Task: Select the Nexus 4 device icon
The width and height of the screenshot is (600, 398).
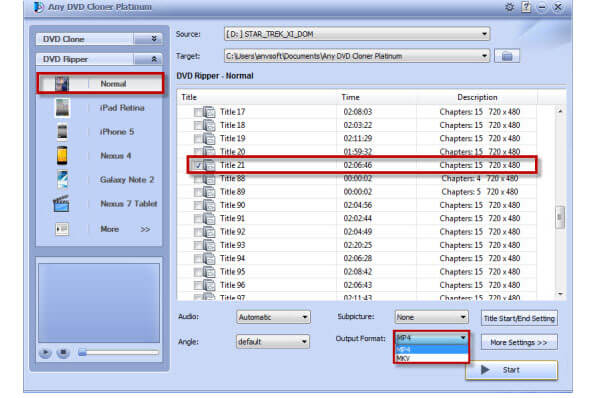Action: click(x=62, y=155)
